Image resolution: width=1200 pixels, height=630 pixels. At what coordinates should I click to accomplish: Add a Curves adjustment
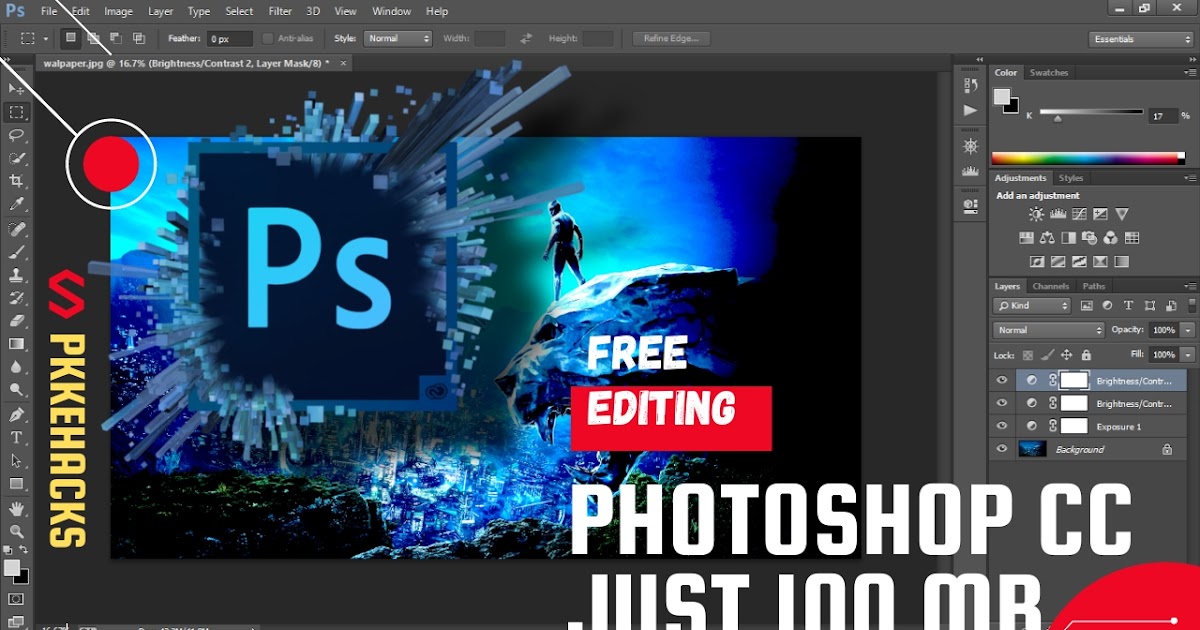point(1079,214)
